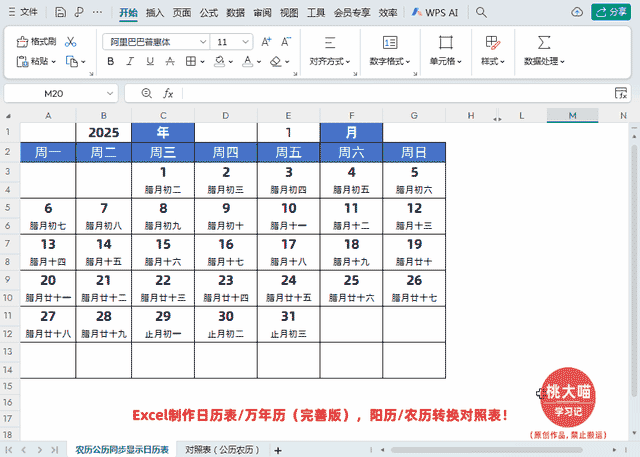Click the 粘贴 paste button
This screenshot has width=640, height=457.
point(33,61)
